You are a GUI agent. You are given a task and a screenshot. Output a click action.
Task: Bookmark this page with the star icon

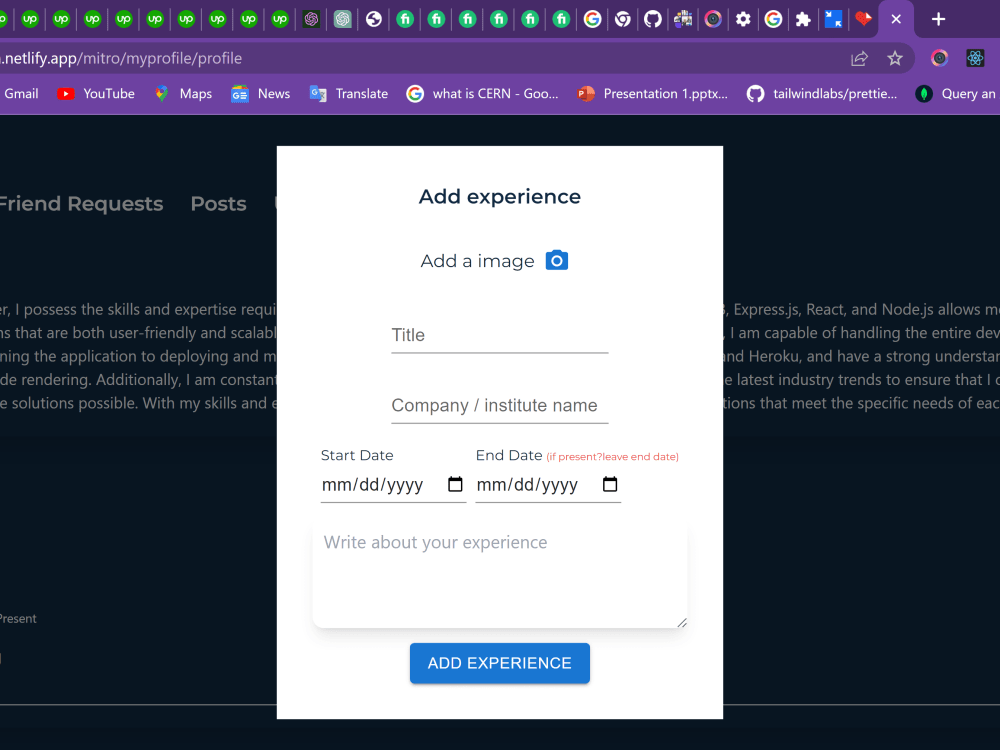pyautogui.click(x=895, y=59)
